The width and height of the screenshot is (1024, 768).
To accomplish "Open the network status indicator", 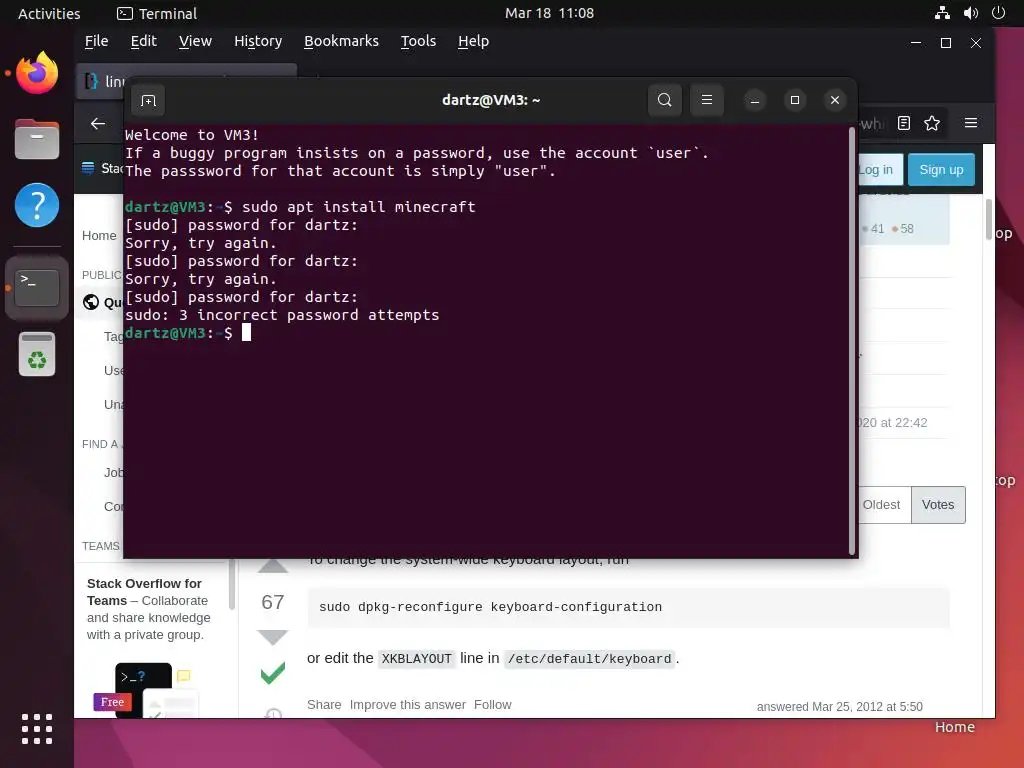I will point(942,13).
